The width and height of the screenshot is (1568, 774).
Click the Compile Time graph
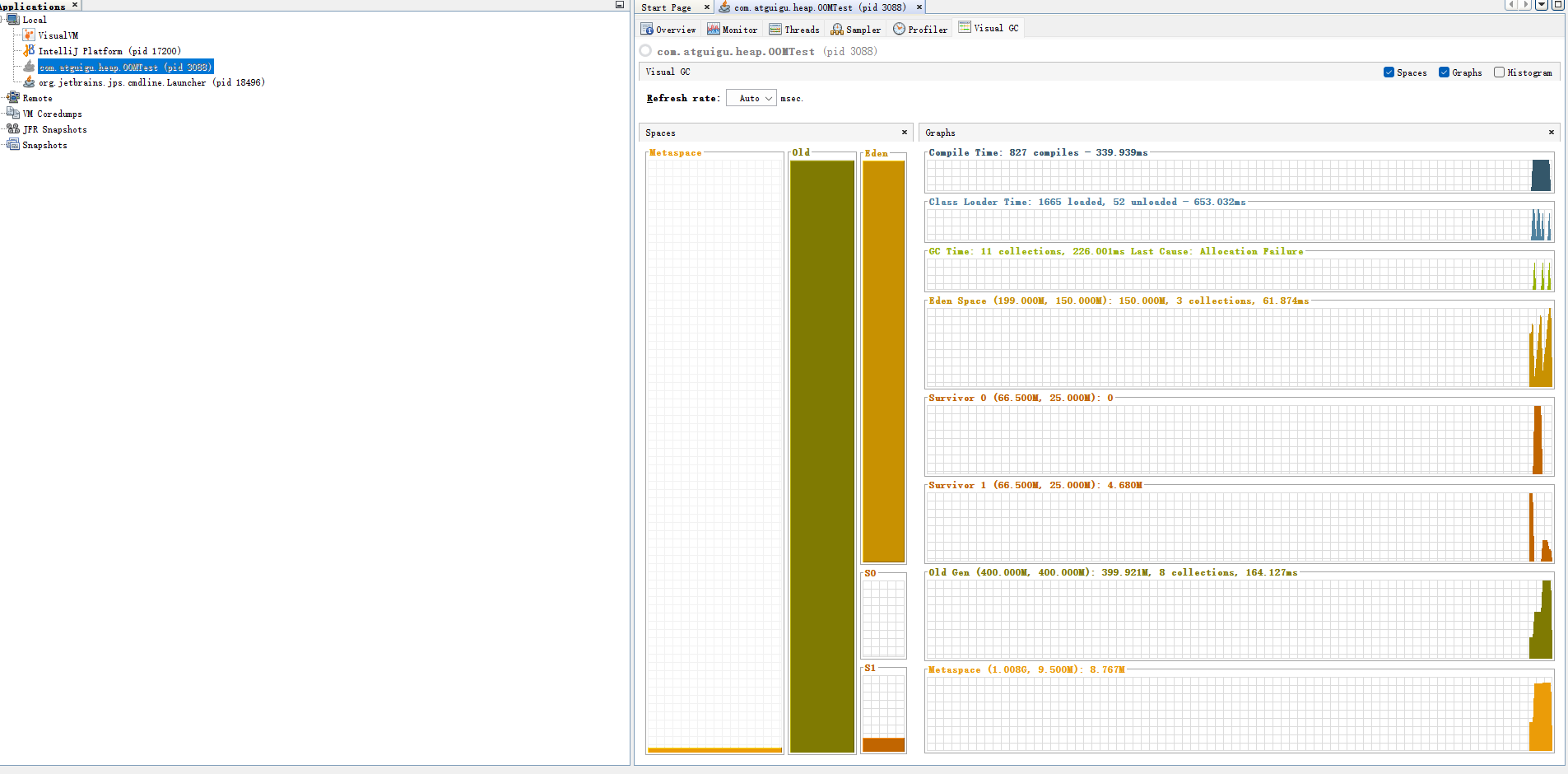pos(1239,175)
